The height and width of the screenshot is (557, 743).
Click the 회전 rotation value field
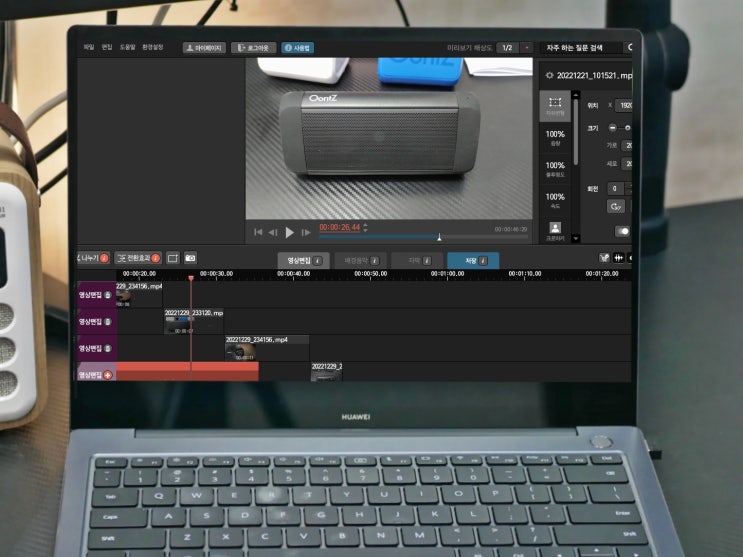[616, 189]
